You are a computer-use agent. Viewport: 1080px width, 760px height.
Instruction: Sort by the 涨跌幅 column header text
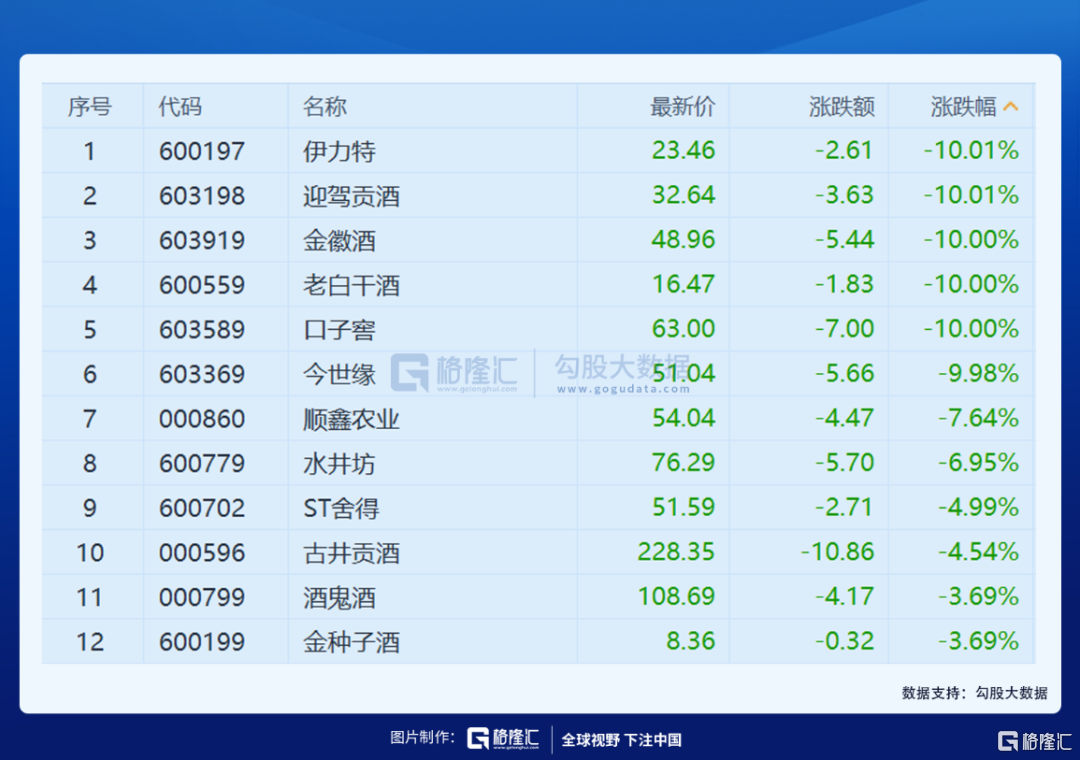click(x=964, y=107)
